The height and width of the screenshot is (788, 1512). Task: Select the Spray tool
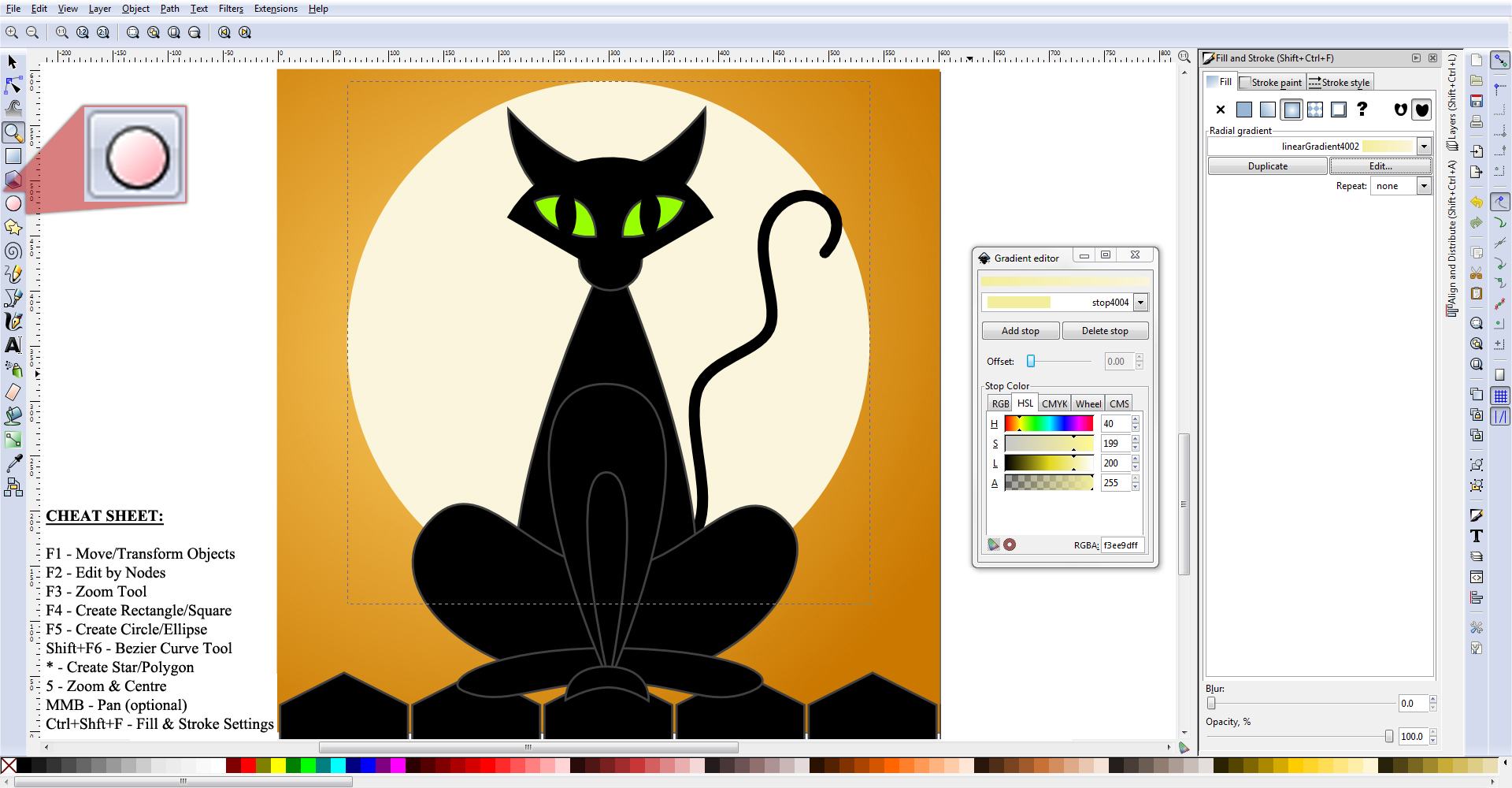(x=13, y=369)
